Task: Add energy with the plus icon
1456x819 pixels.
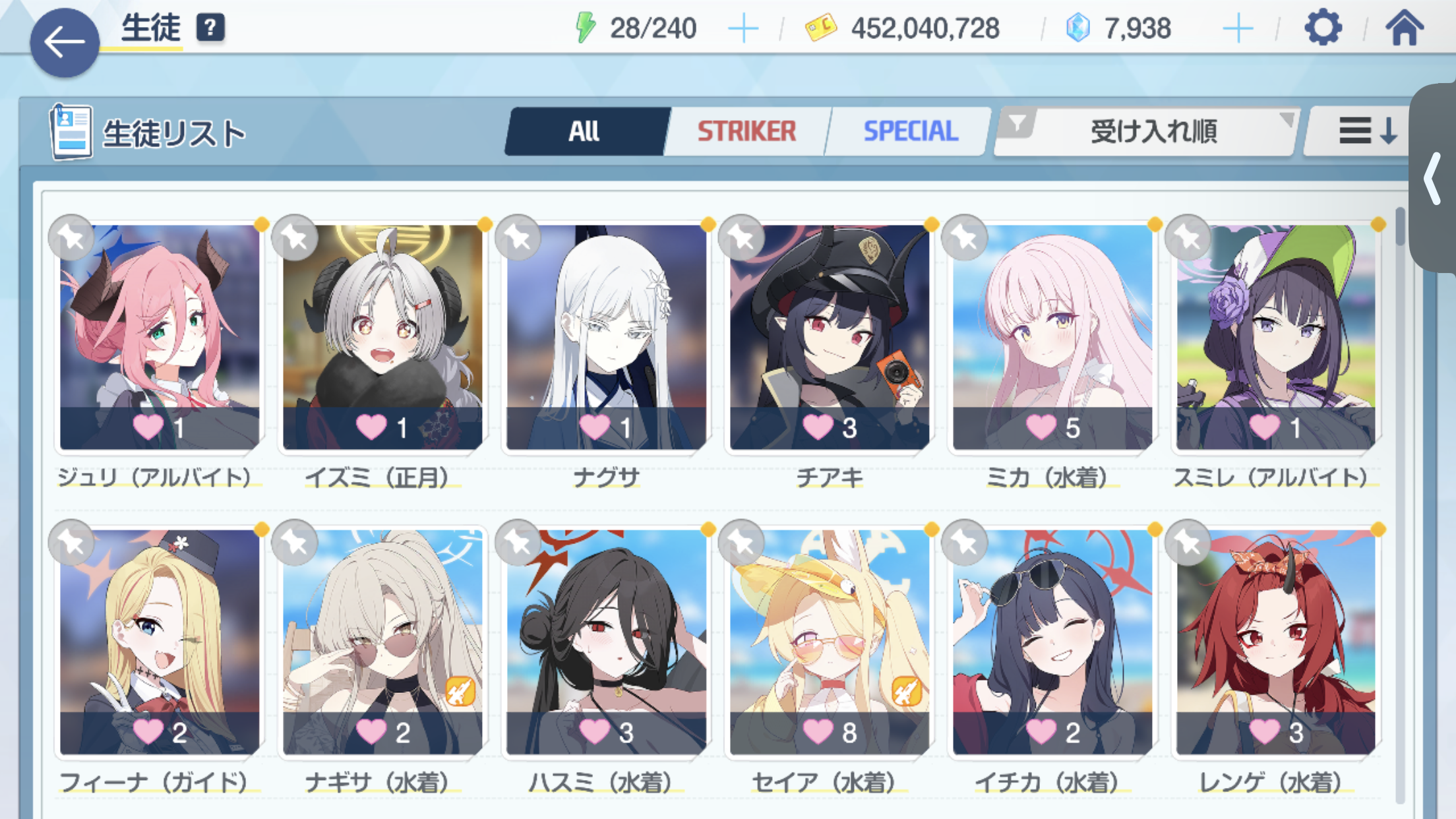Action: point(743,28)
